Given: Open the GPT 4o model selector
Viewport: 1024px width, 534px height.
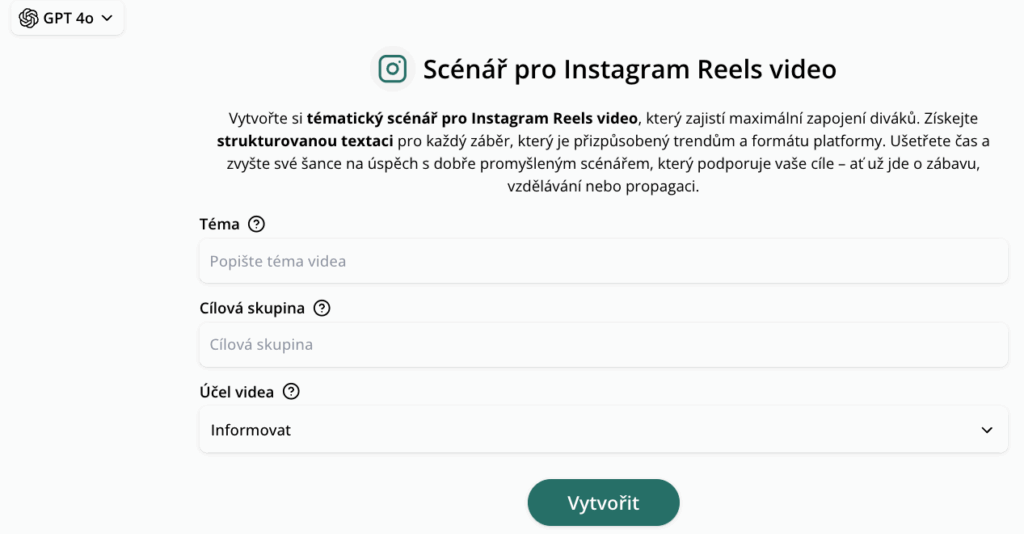Looking at the screenshot, I should [67, 18].
